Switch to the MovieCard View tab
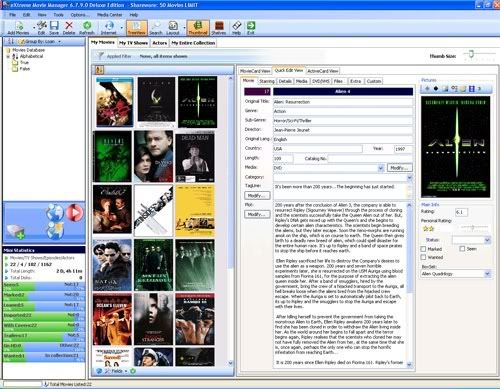The image size is (500, 389). [255, 71]
